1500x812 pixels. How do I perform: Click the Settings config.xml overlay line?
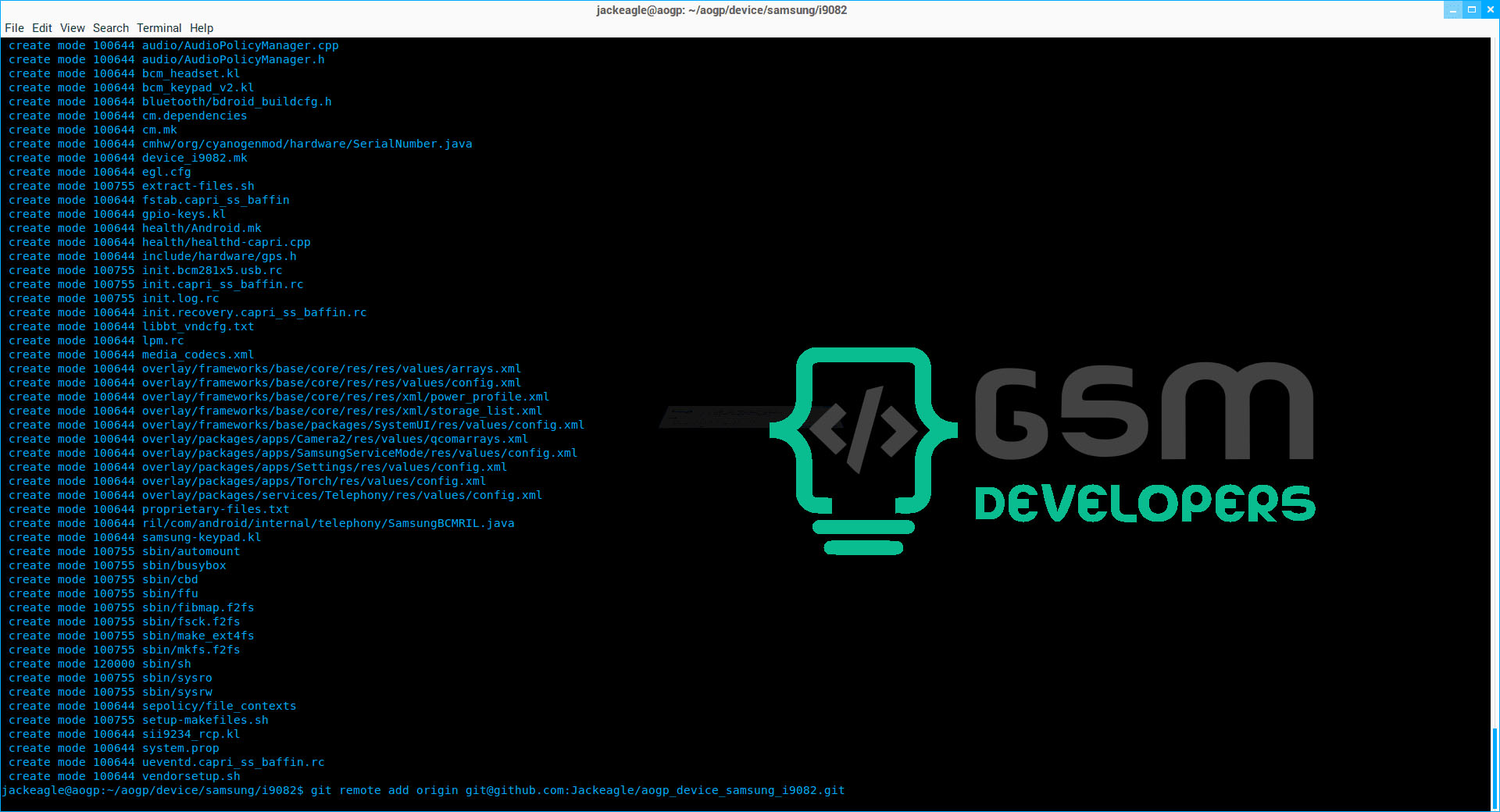[258, 468]
